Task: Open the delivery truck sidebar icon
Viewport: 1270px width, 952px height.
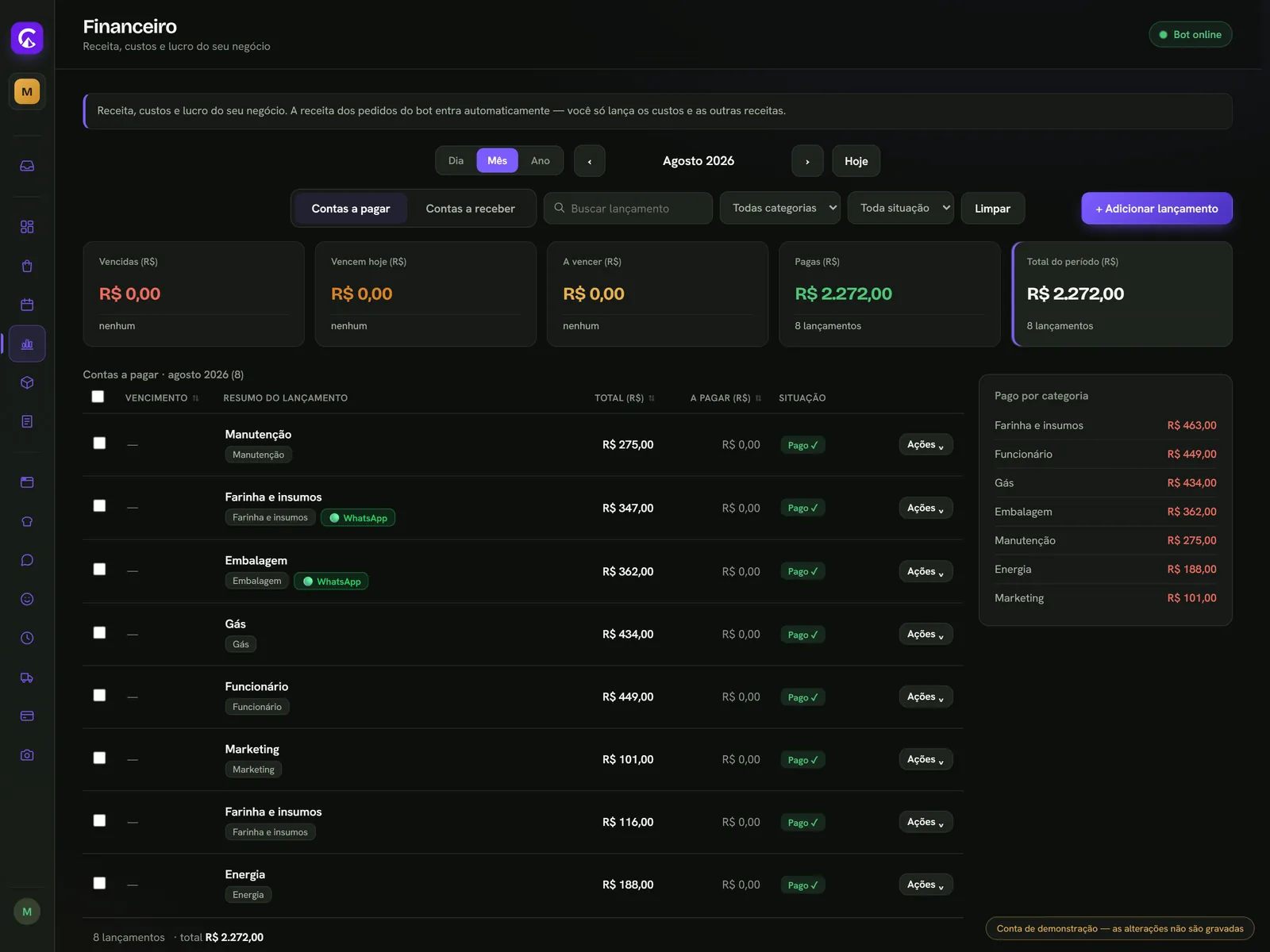Action: 27,677
